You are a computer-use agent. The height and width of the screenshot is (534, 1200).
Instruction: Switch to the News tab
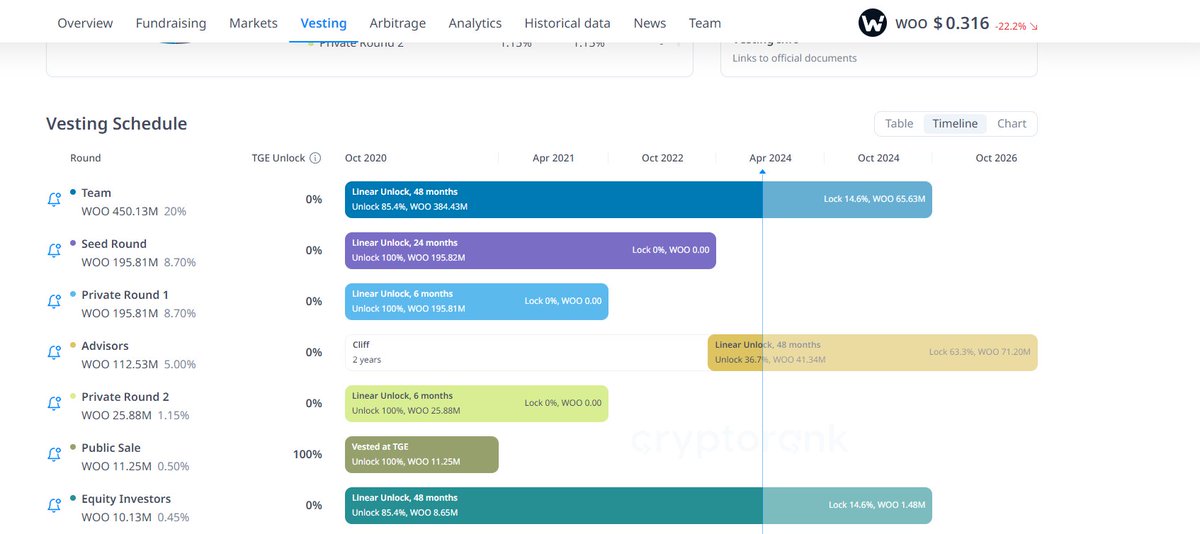(x=650, y=23)
